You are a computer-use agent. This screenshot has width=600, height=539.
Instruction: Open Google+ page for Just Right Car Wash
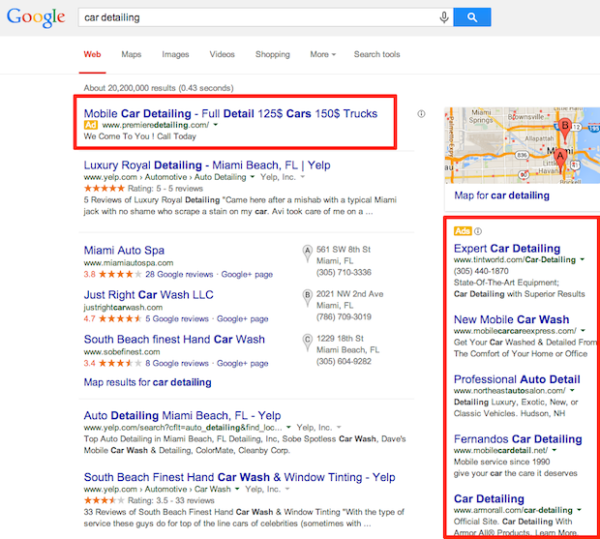(242, 319)
